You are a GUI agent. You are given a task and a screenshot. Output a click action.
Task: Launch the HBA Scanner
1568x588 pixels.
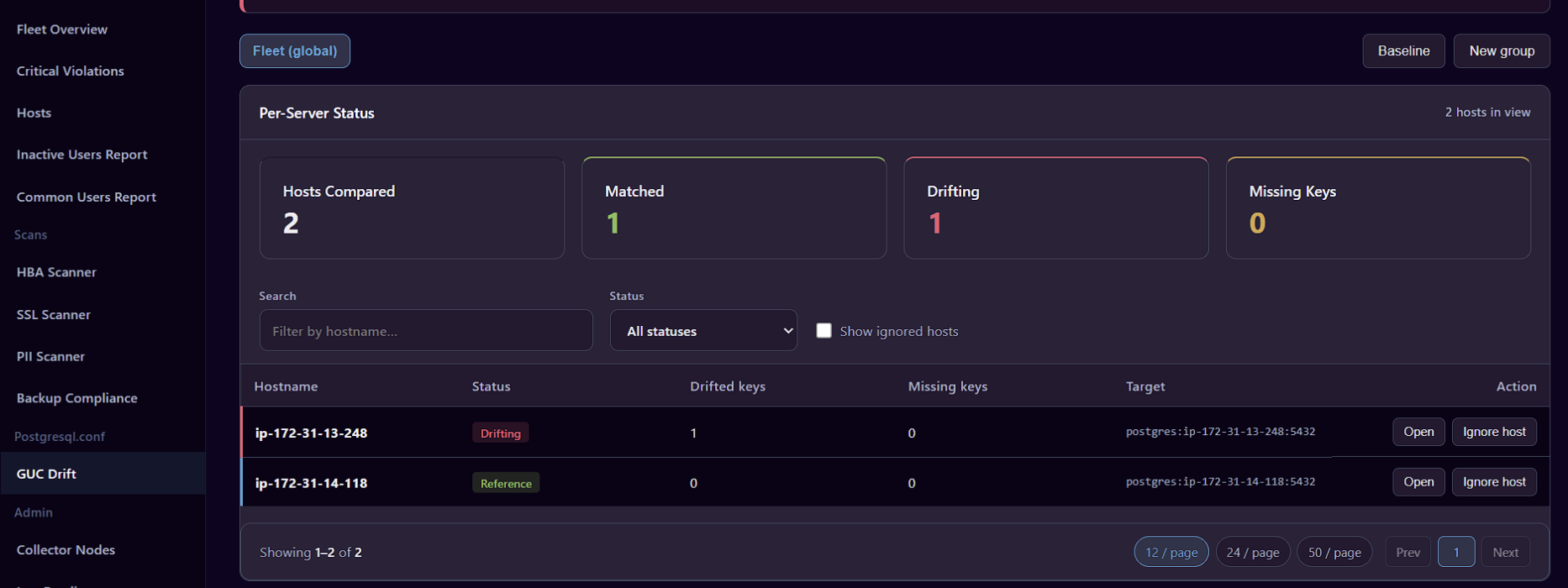pyautogui.click(x=56, y=272)
